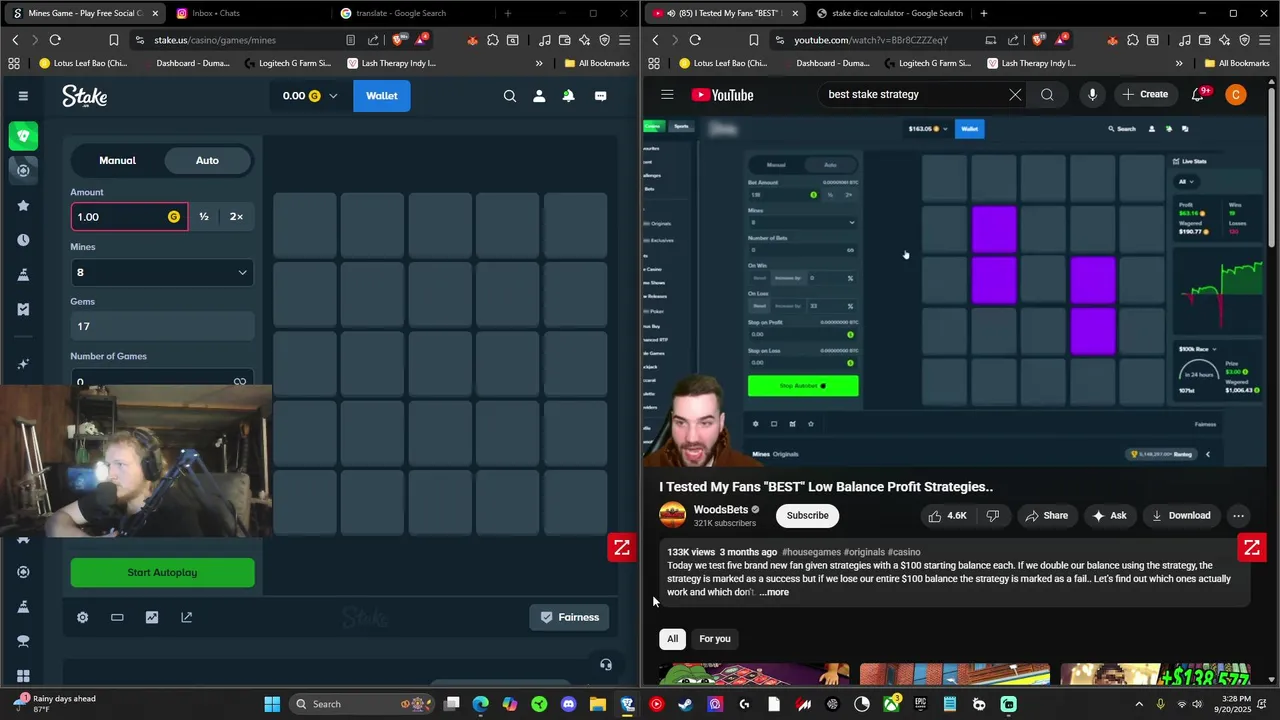1280x720 pixels.
Task: Click the YouTube Create button
Action: point(1145,95)
